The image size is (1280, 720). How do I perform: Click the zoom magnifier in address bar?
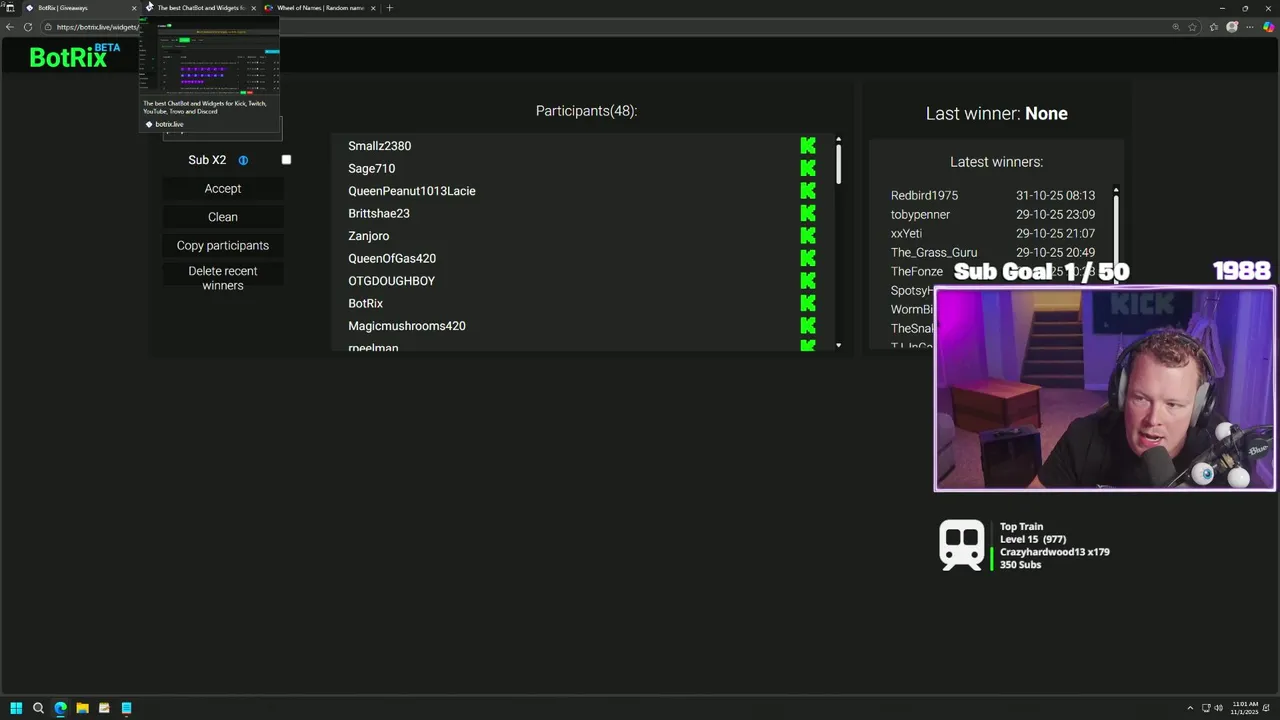pyautogui.click(x=1175, y=27)
